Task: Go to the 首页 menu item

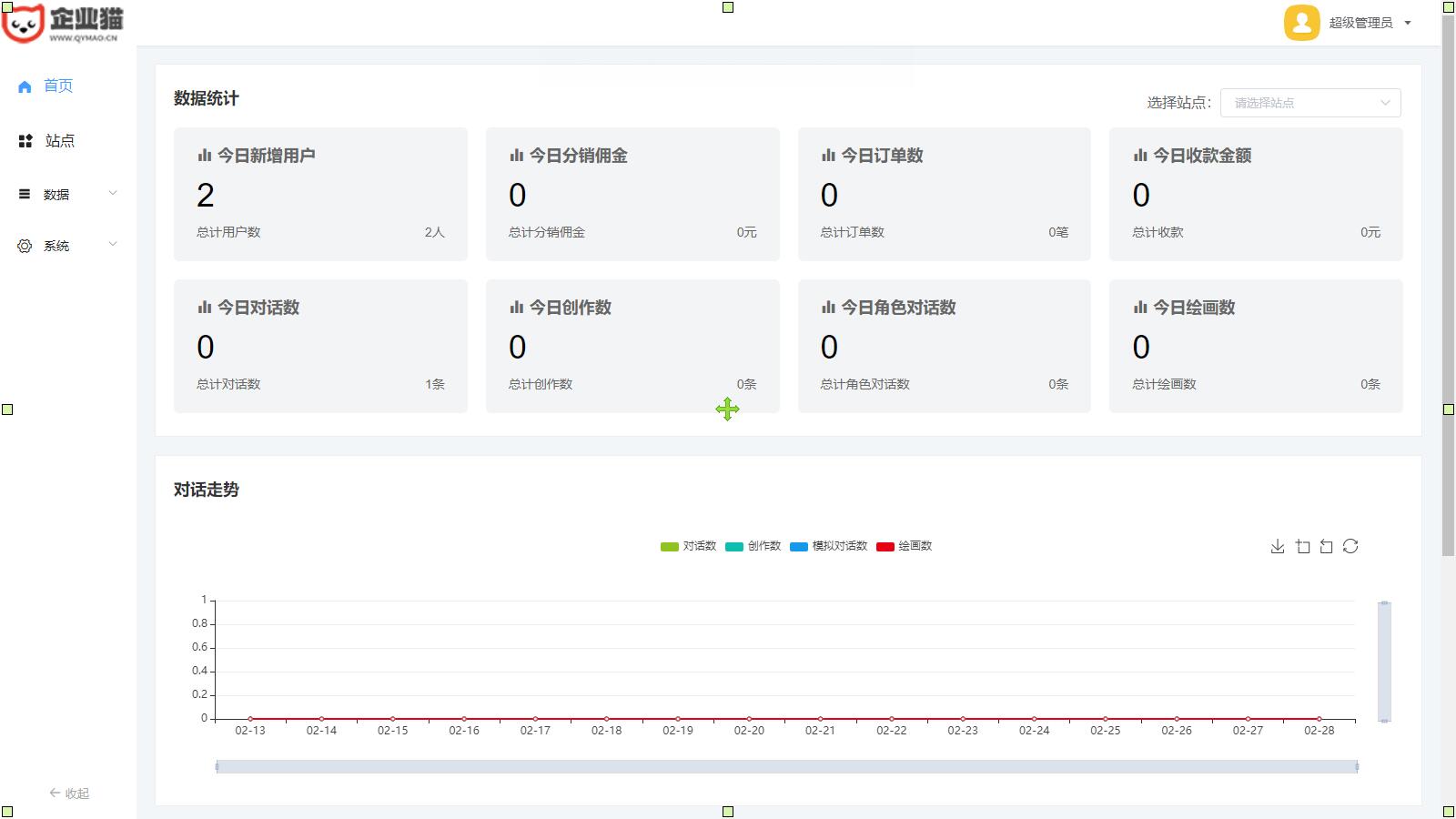Action: click(58, 86)
